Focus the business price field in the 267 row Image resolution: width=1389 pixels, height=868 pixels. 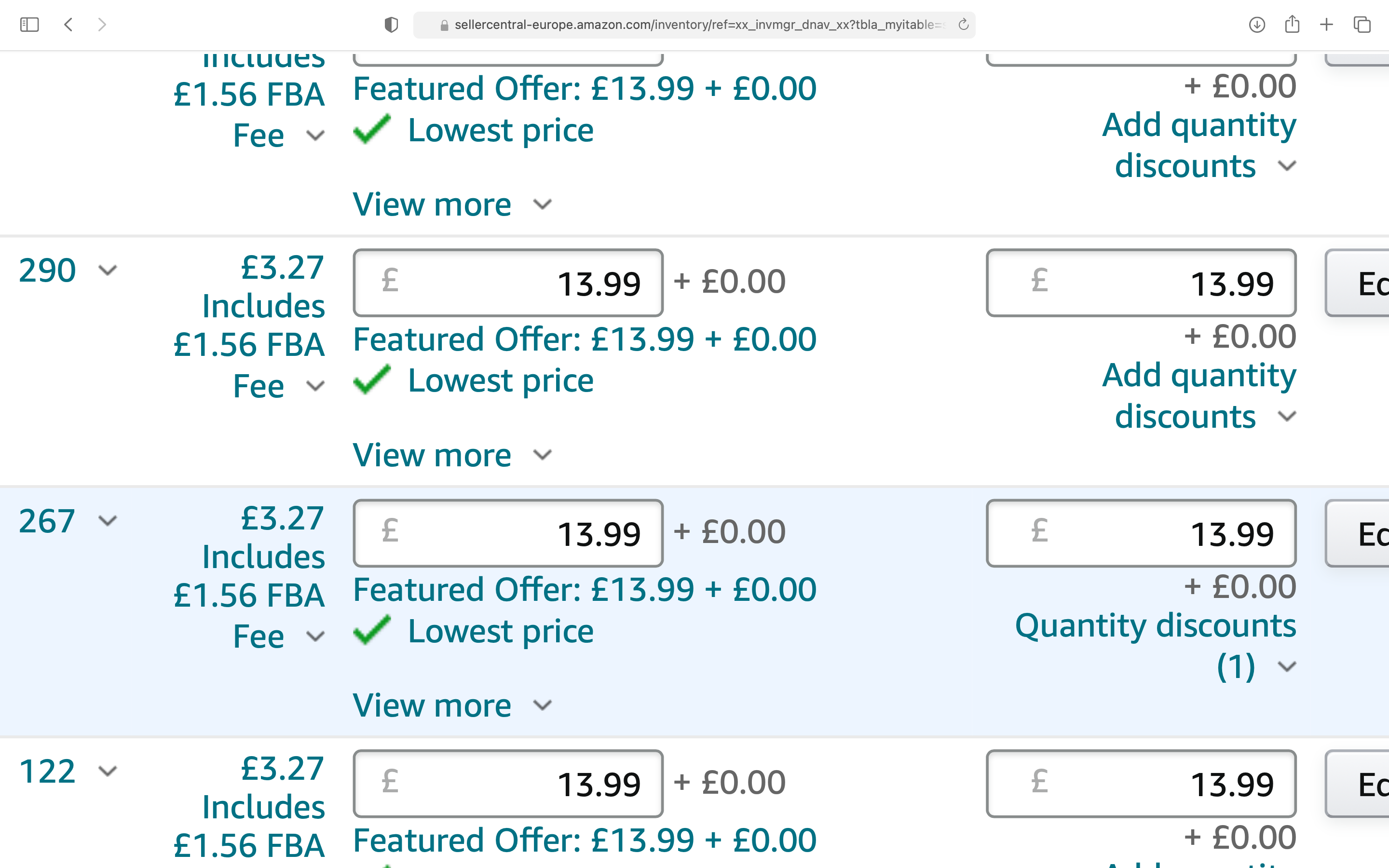[x=1141, y=533]
